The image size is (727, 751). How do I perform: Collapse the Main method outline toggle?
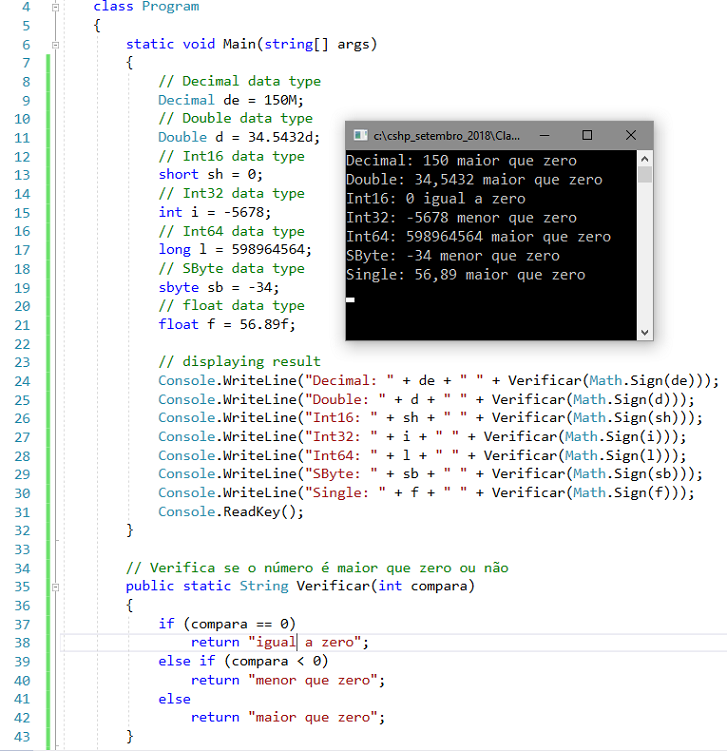coord(56,45)
